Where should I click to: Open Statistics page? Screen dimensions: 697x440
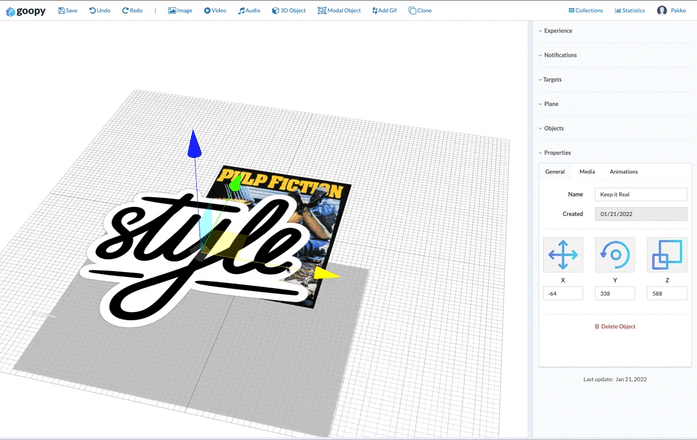[x=629, y=10]
